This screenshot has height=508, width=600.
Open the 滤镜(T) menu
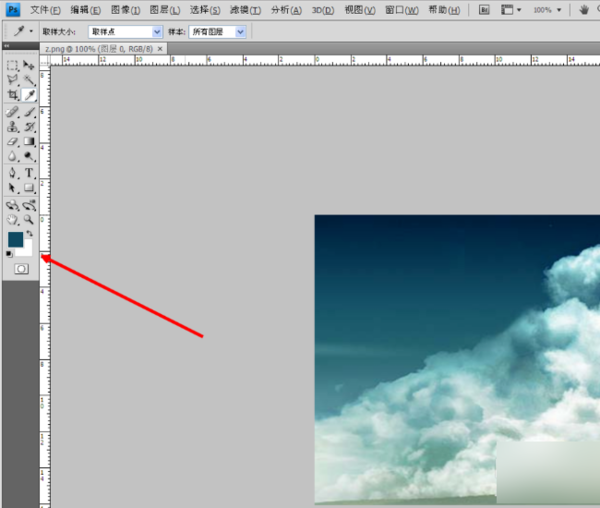point(245,10)
